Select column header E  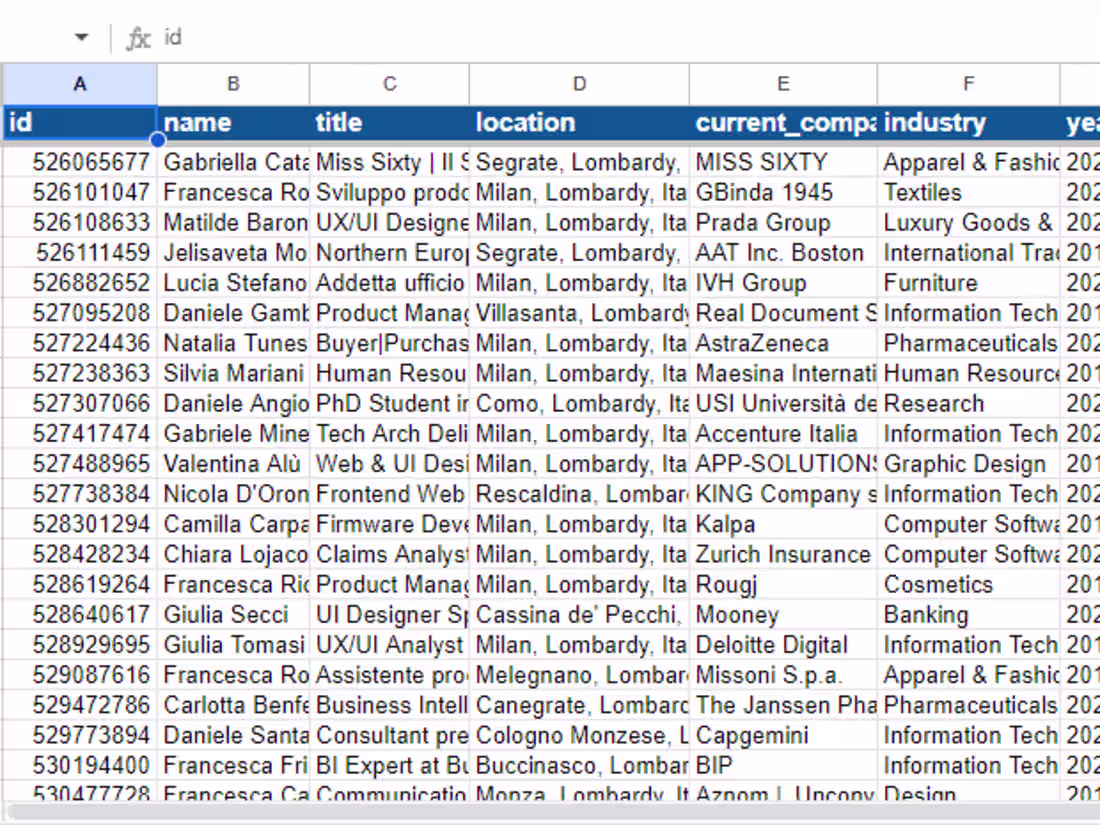pyautogui.click(x=783, y=84)
